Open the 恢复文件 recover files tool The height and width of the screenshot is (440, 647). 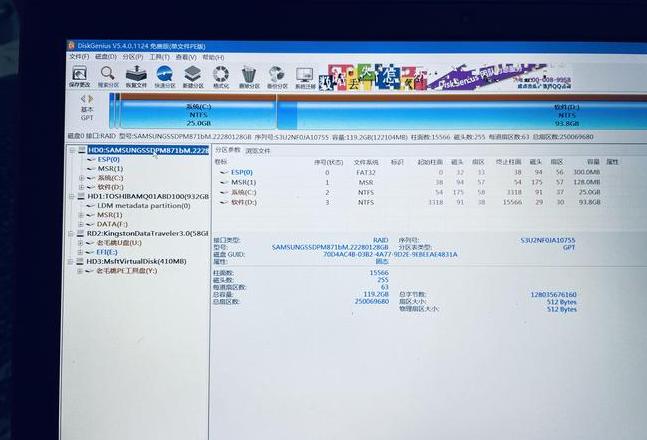click(x=136, y=77)
